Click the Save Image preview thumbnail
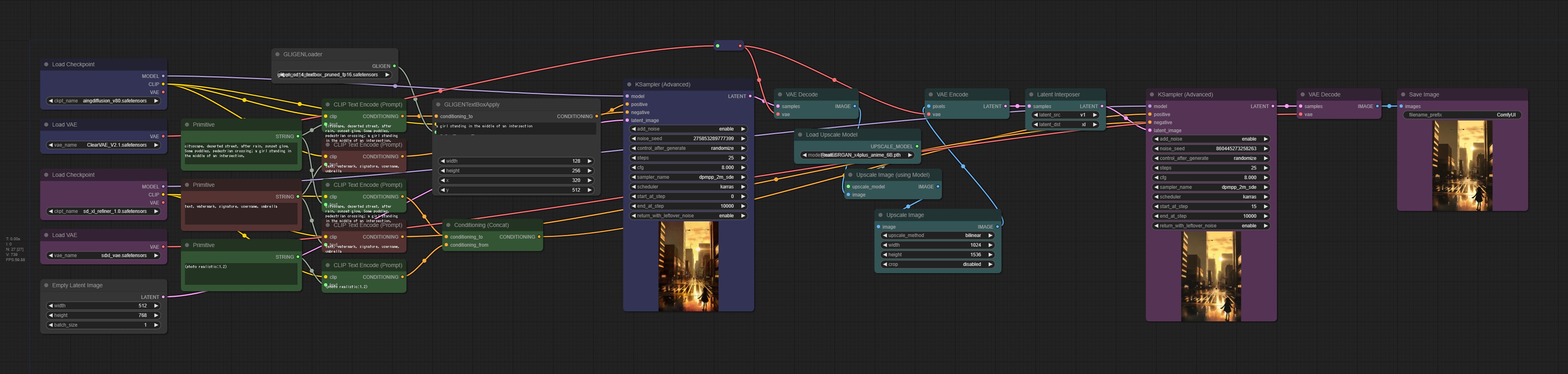 click(1462, 166)
